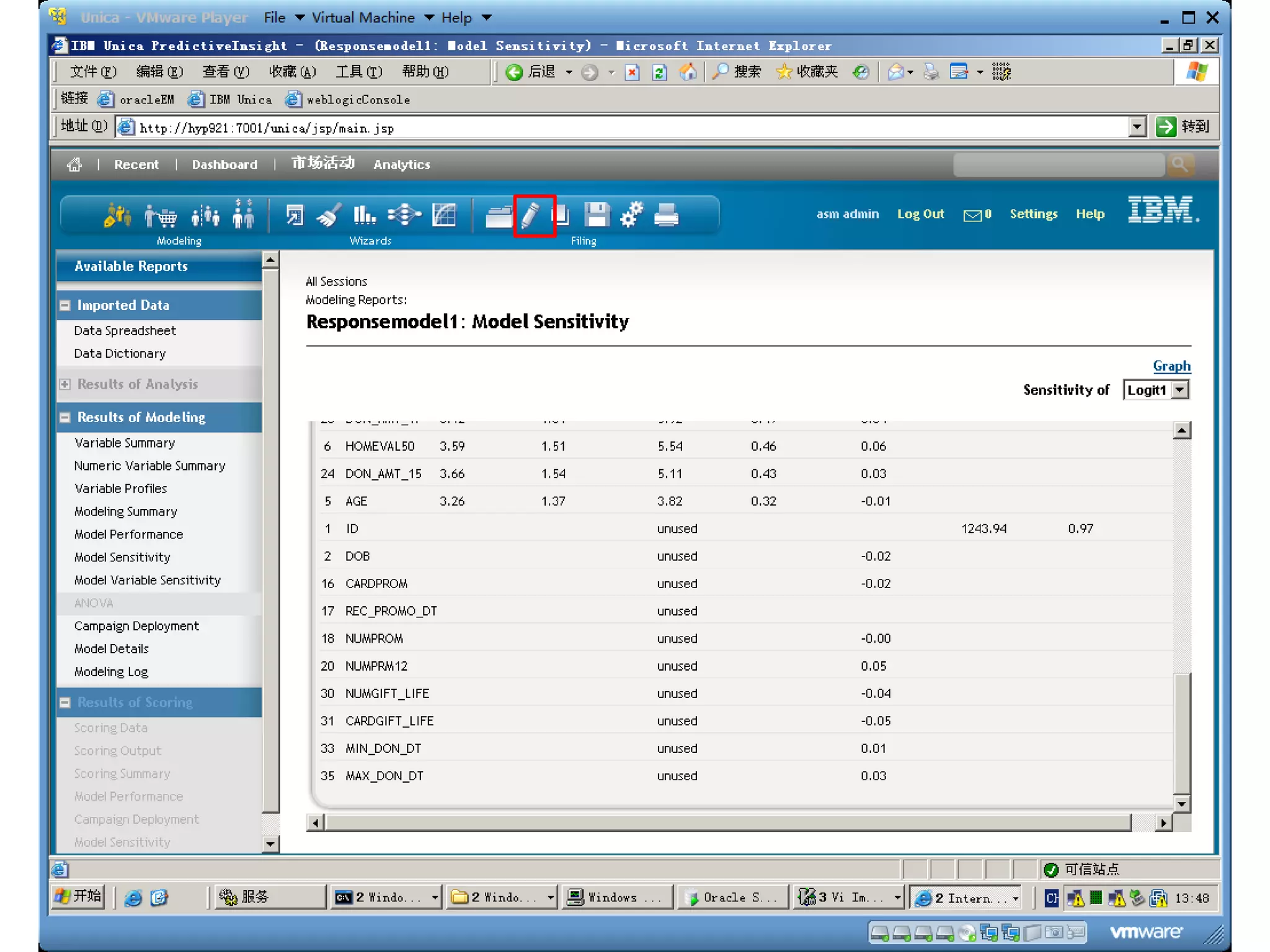The width and height of the screenshot is (1270, 952).
Task: Open the Settings link
Action: pos(1033,214)
